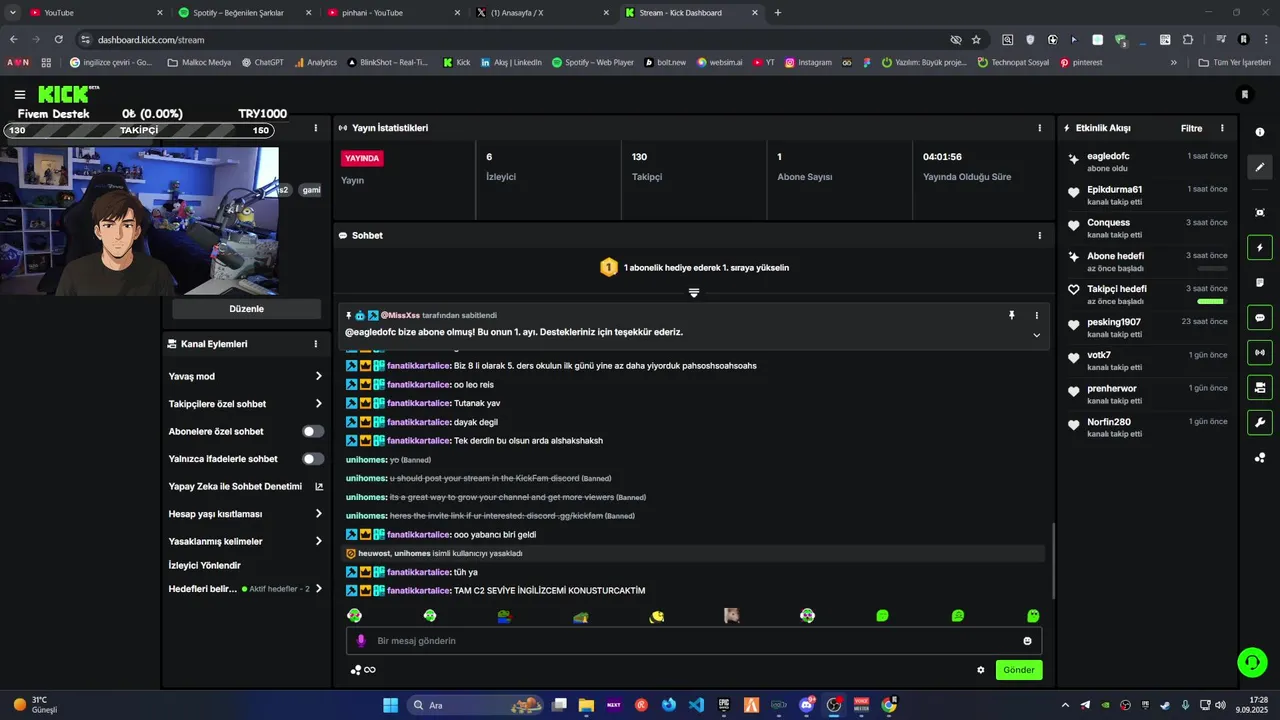Viewport: 1280px width, 720px height.
Task: Expand Hesap yaşı kısıtlaması option
Action: pos(319,514)
